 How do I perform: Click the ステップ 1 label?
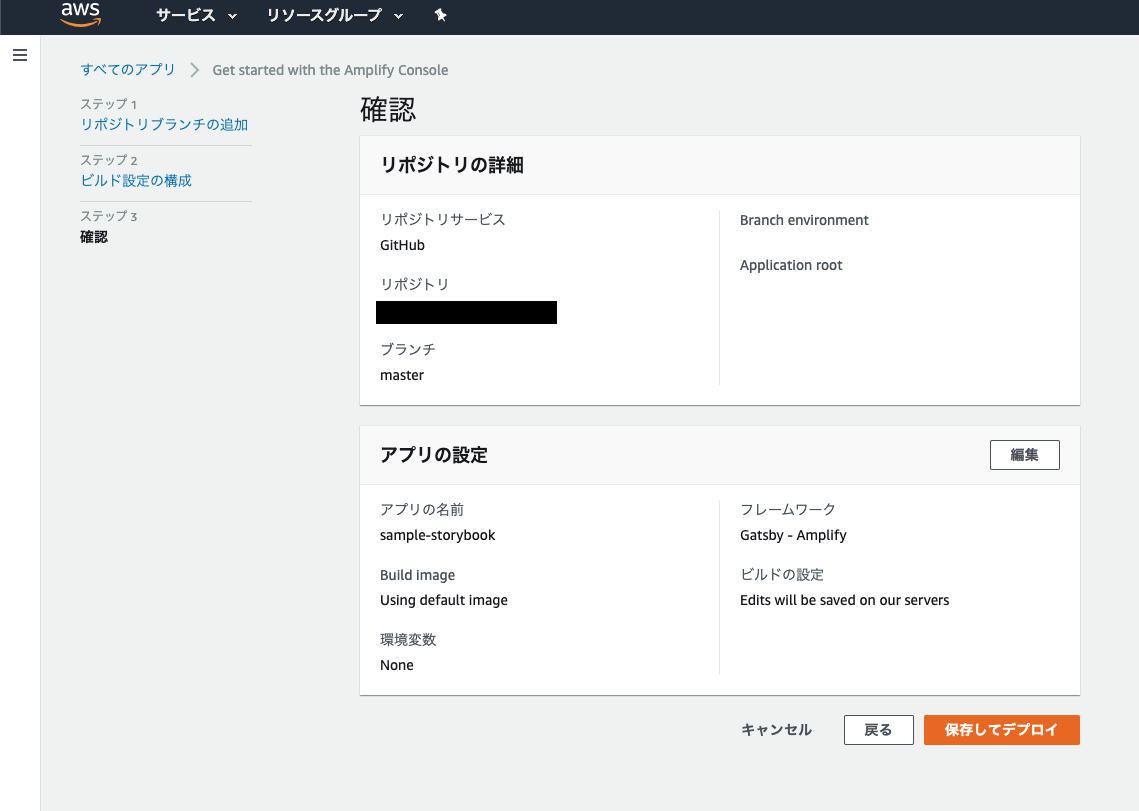click(x=108, y=104)
